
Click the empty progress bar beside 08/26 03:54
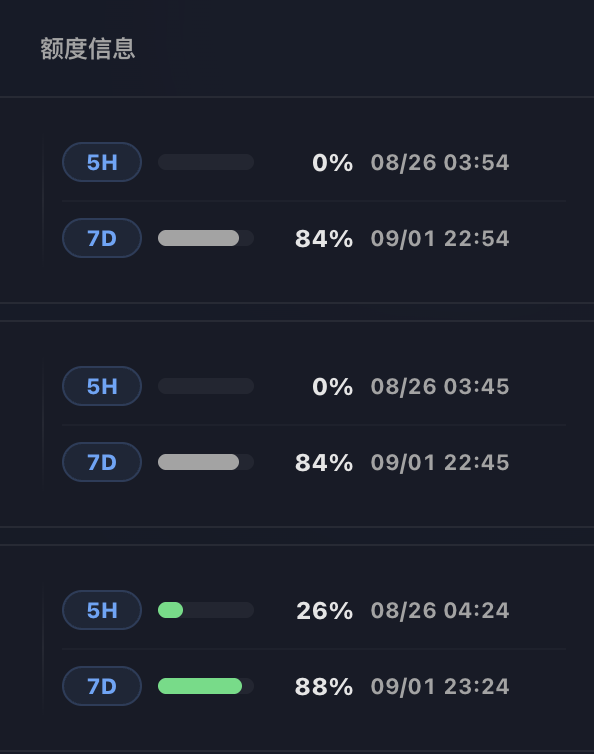[206, 162]
